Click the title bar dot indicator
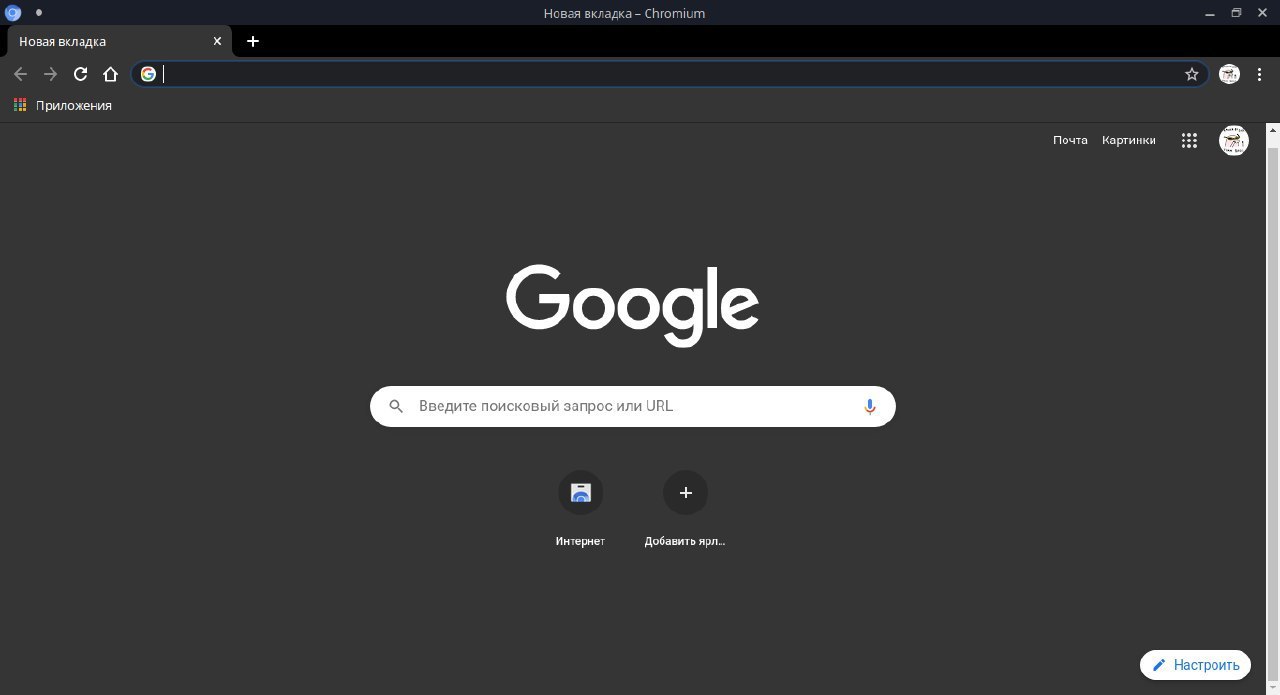The width and height of the screenshot is (1280, 695). pos(38,13)
